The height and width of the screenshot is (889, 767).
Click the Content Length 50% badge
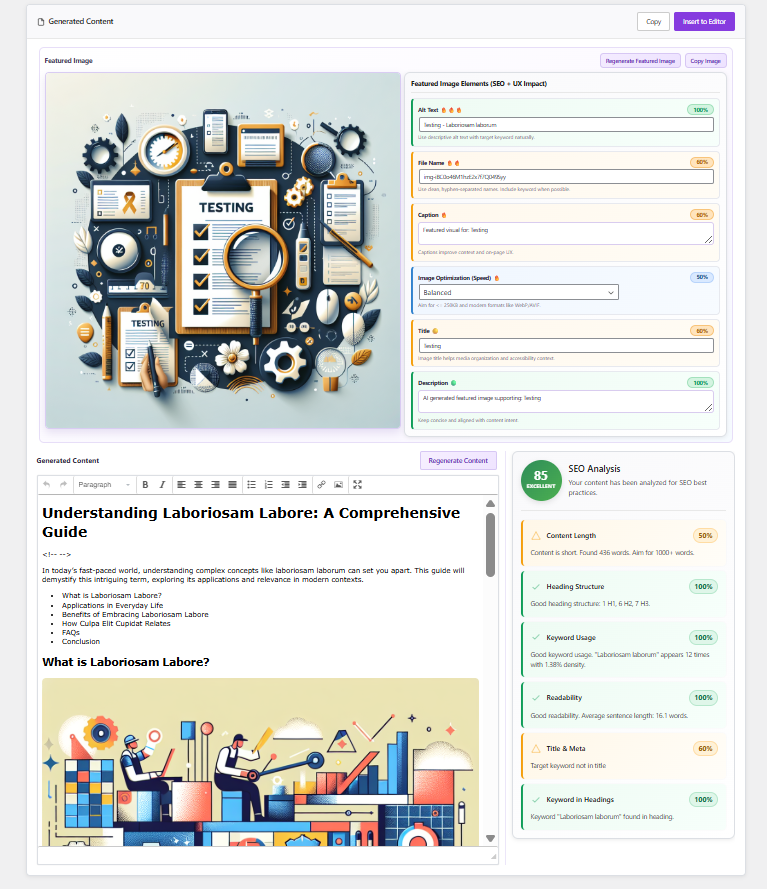[705, 536]
